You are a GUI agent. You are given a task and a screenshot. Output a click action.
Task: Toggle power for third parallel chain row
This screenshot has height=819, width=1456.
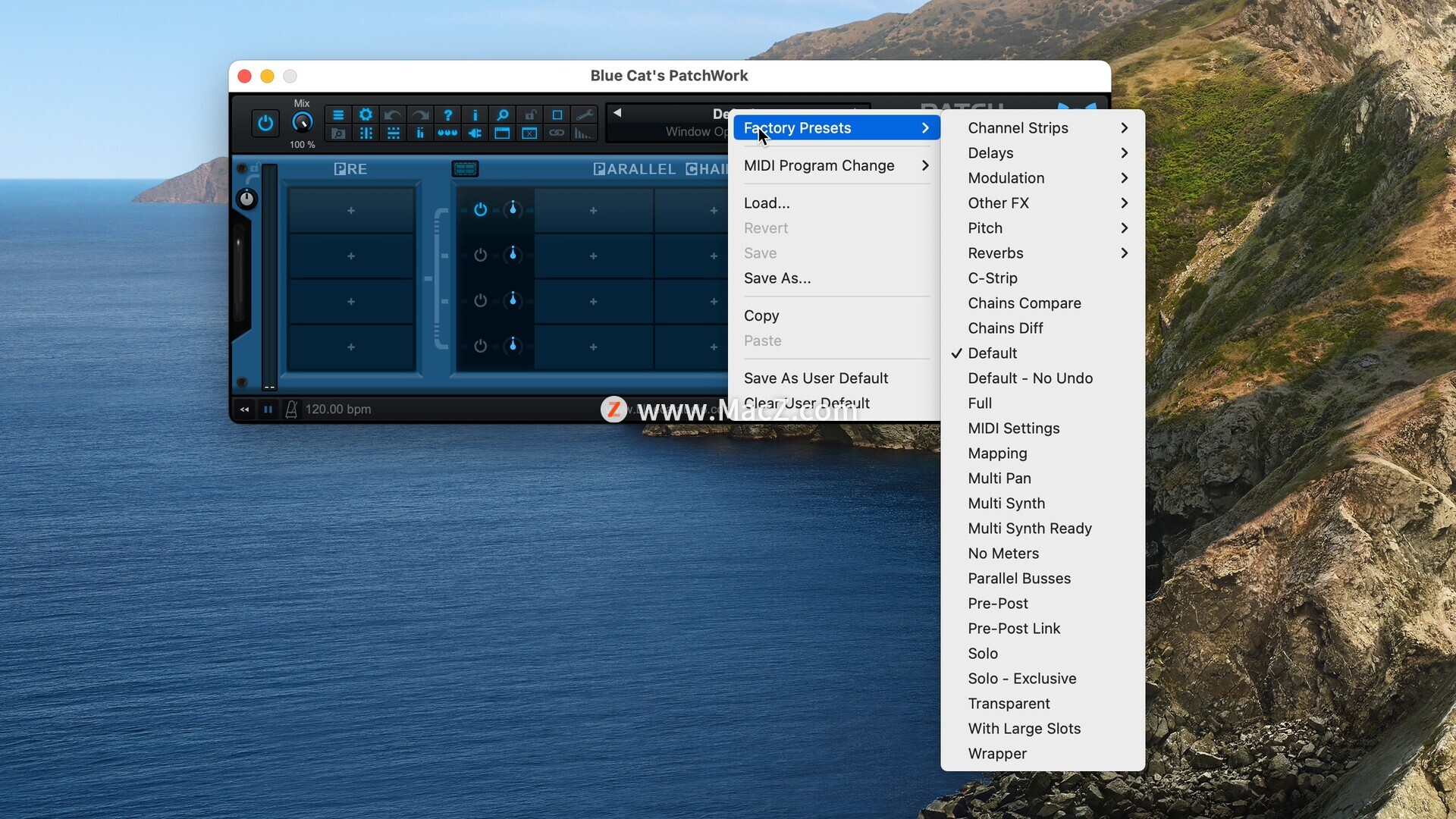[x=480, y=300]
